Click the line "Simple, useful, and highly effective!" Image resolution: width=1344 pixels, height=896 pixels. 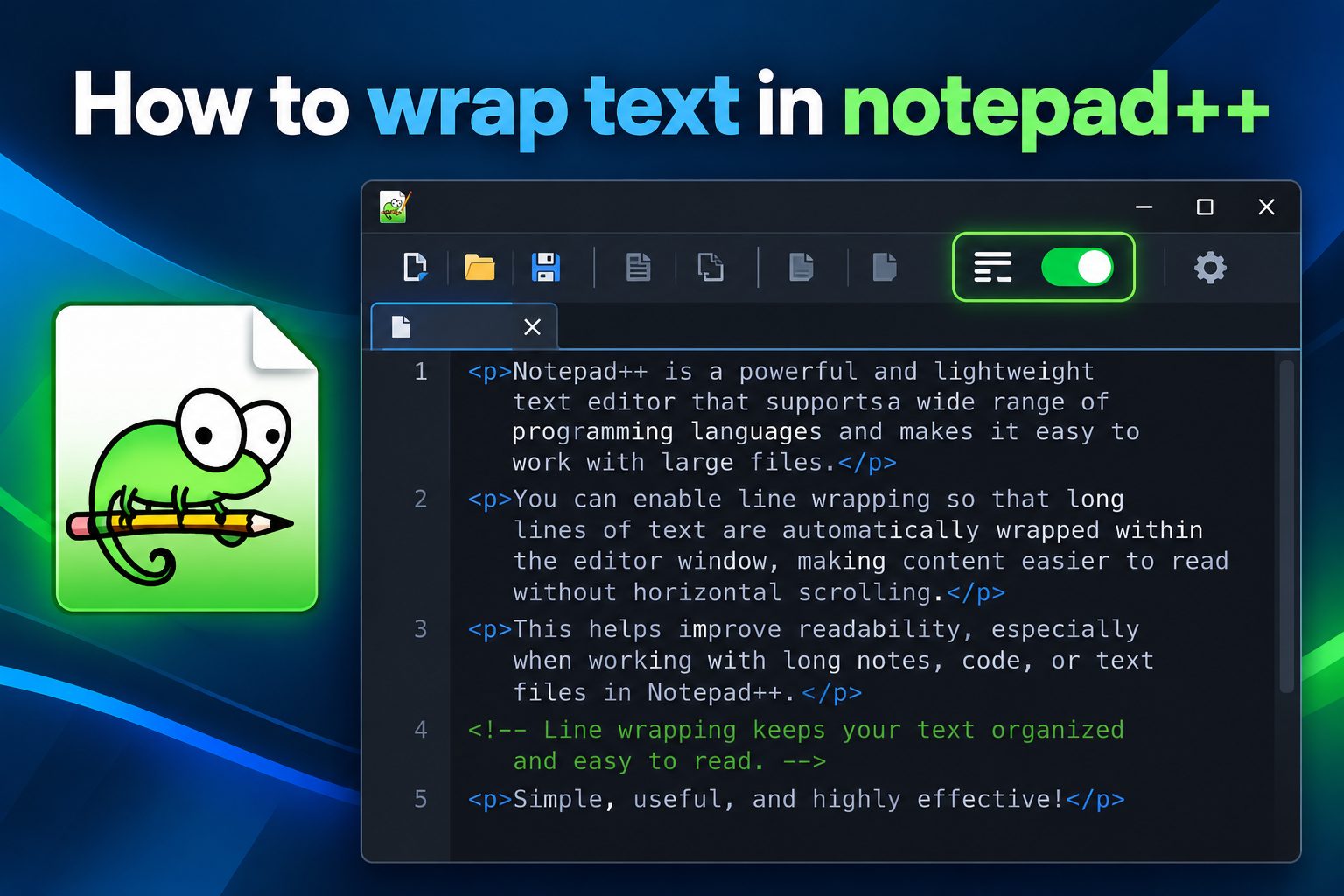(788, 799)
